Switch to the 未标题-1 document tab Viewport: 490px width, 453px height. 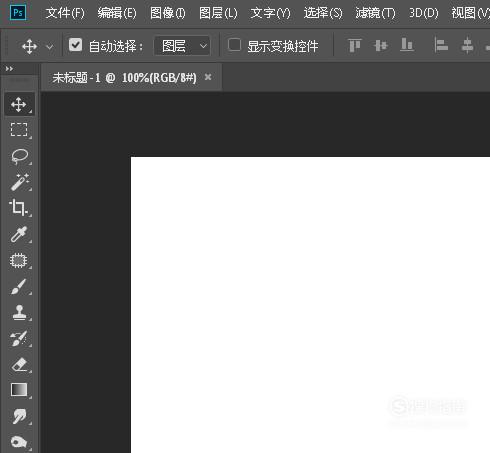point(124,78)
